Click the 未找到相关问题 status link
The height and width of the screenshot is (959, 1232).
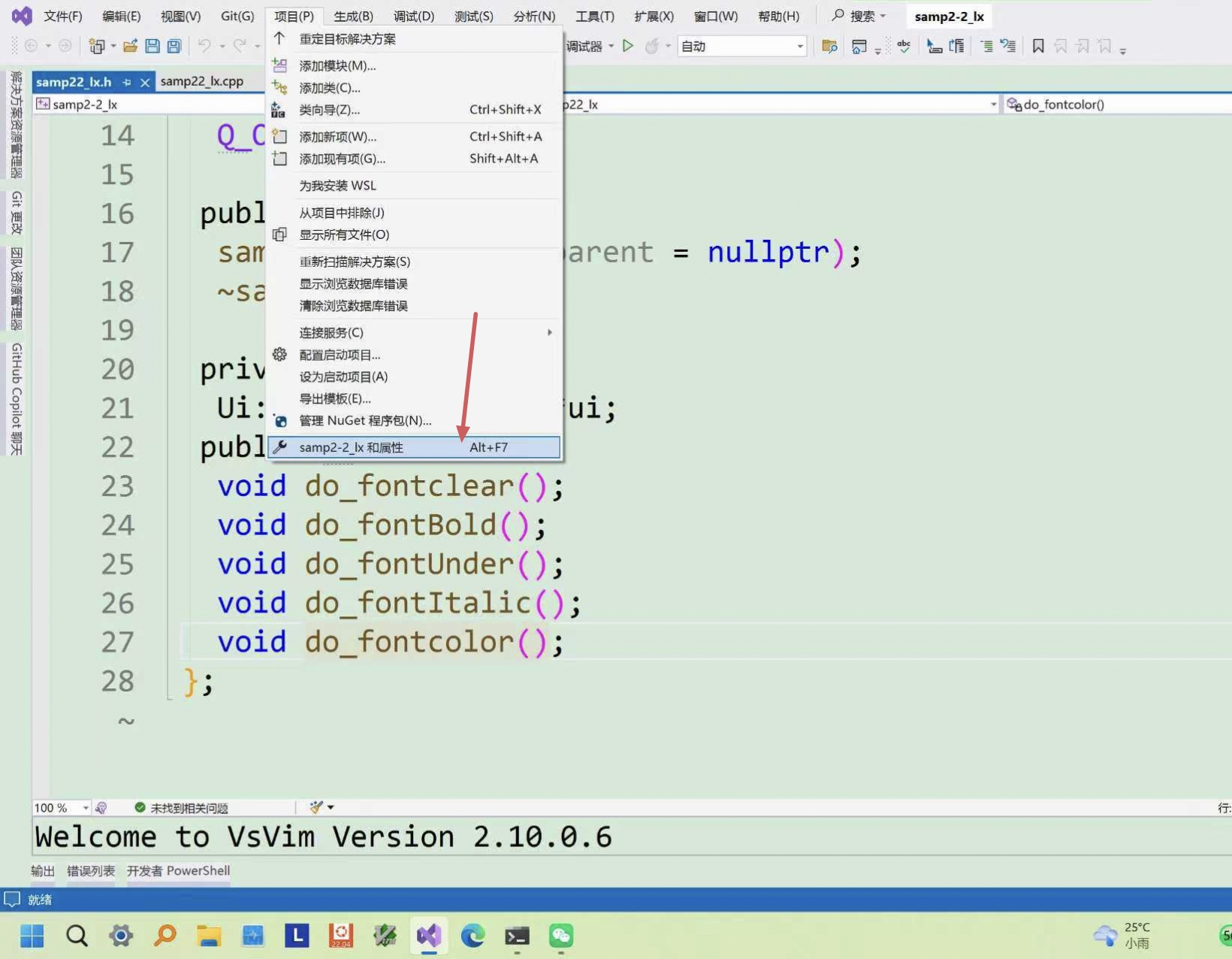(190, 807)
